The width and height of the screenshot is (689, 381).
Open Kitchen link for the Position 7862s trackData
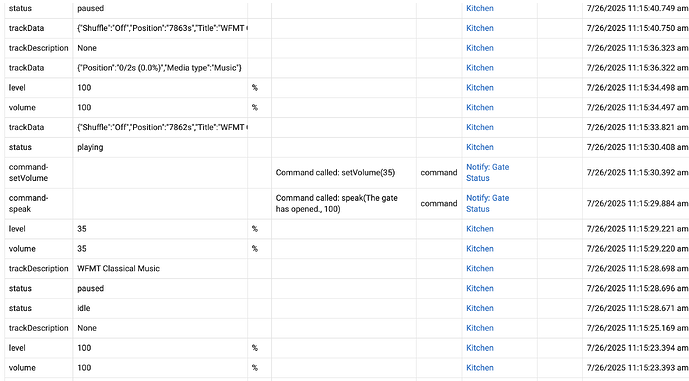[x=480, y=127]
